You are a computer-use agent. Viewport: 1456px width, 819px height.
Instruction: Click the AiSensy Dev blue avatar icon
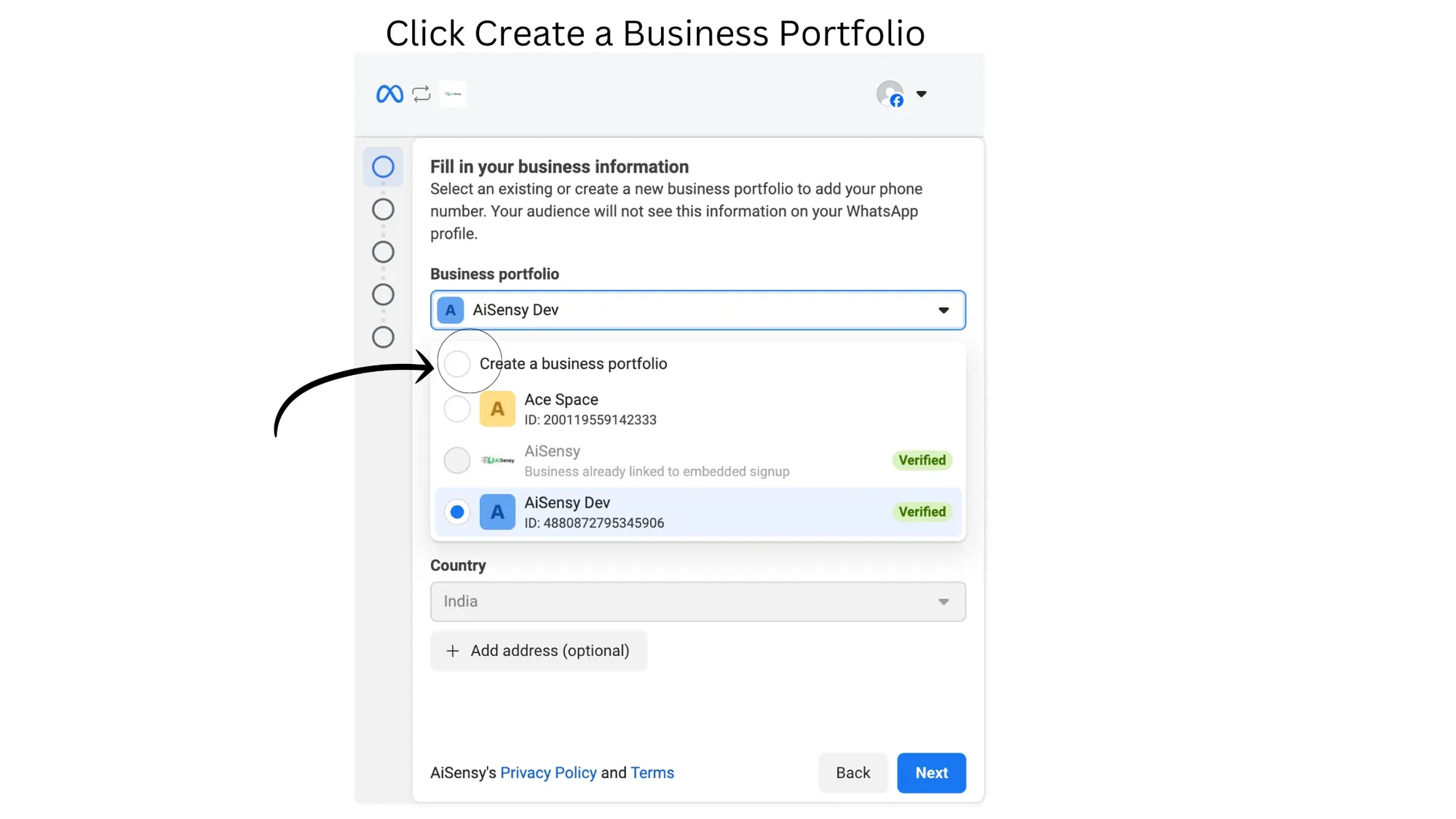tap(497, 512)
